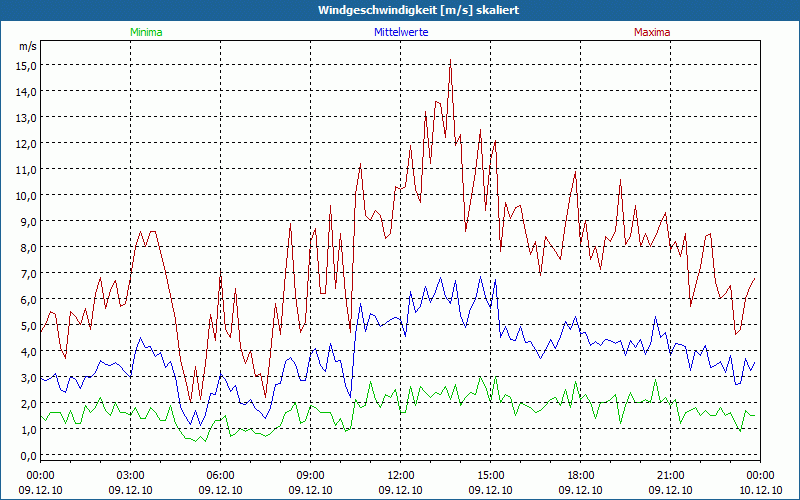Click the 06:00 time axis marker

[221, 475]
